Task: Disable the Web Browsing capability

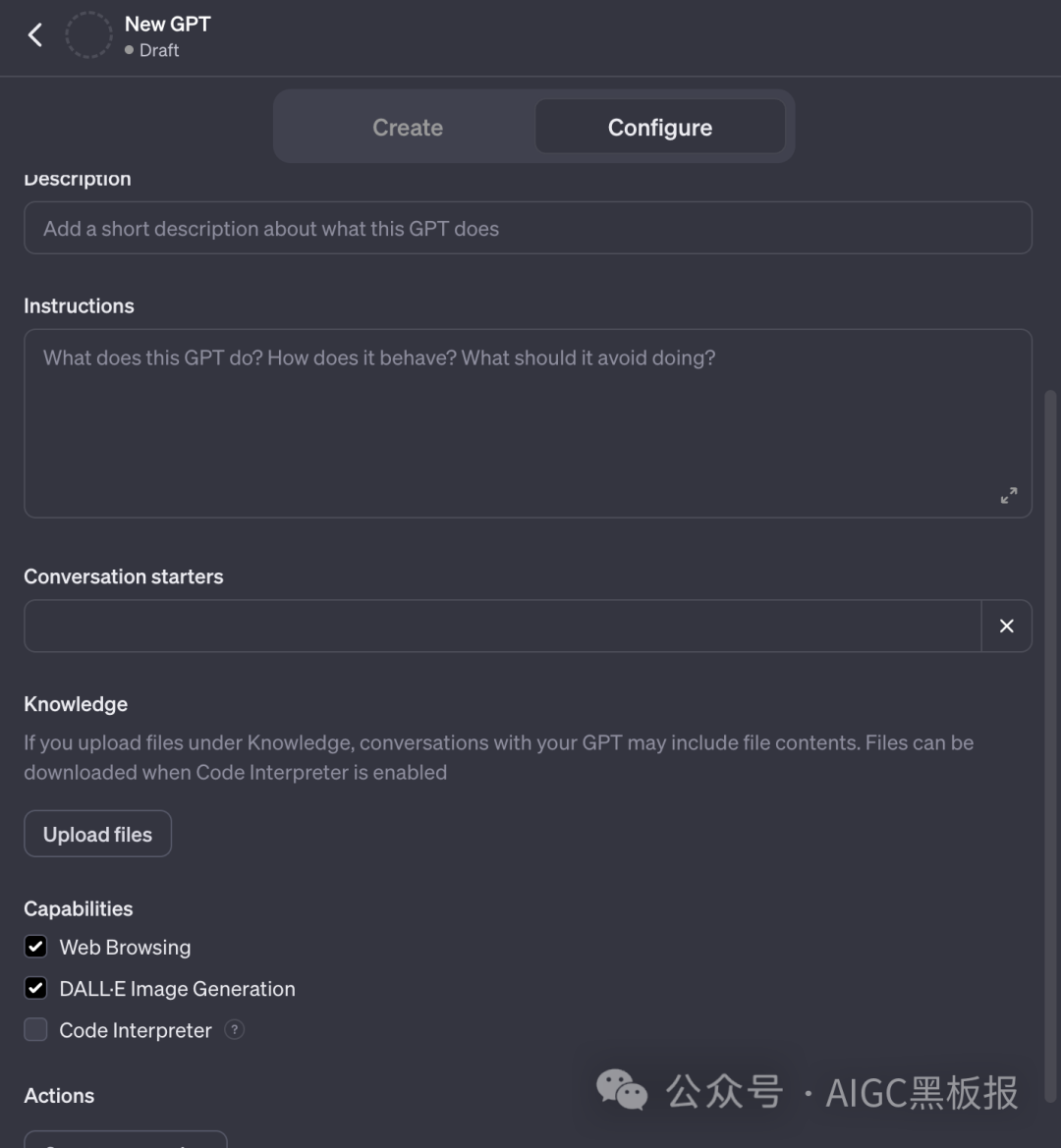Action: tap(35, 947)
